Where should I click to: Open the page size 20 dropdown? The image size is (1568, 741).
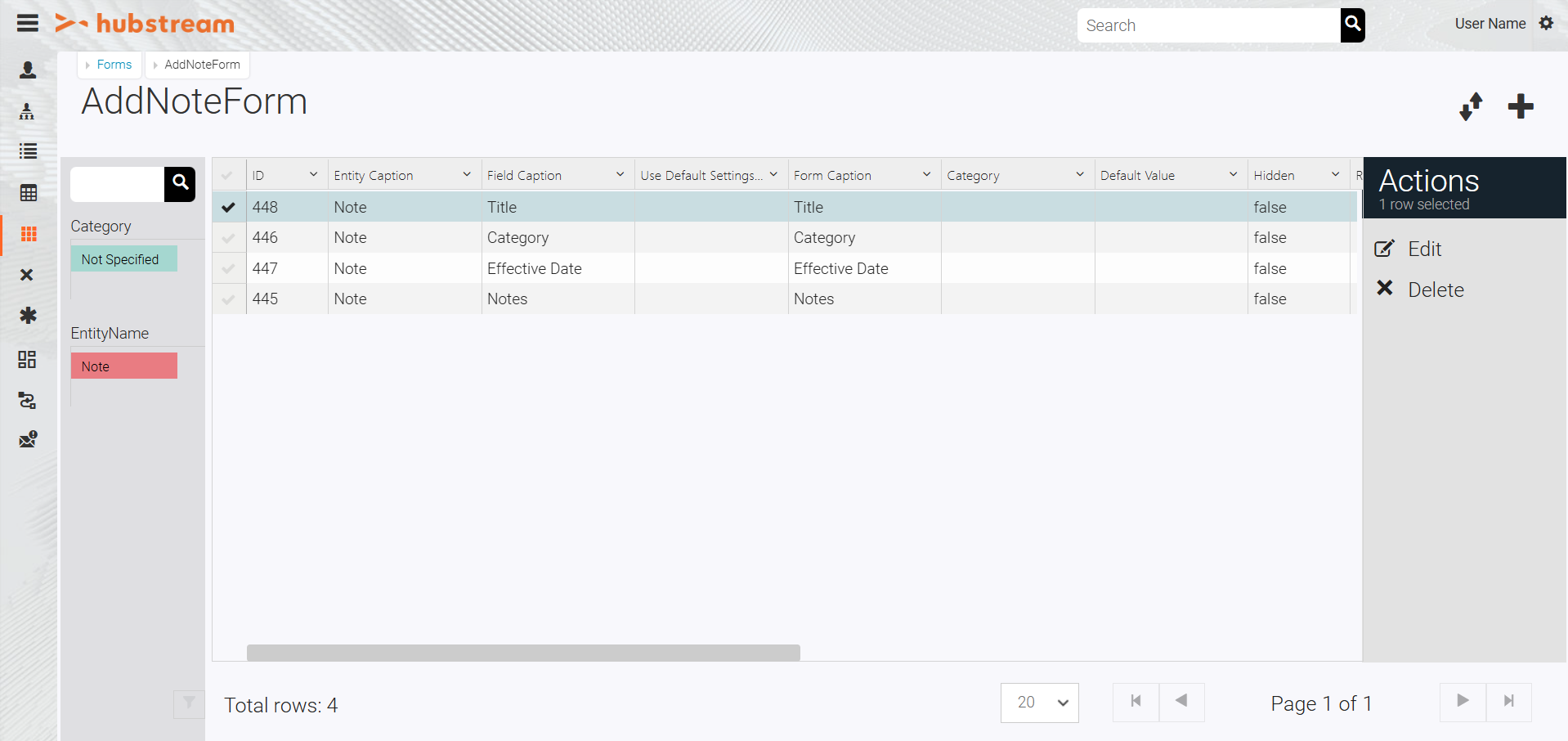1039,703
